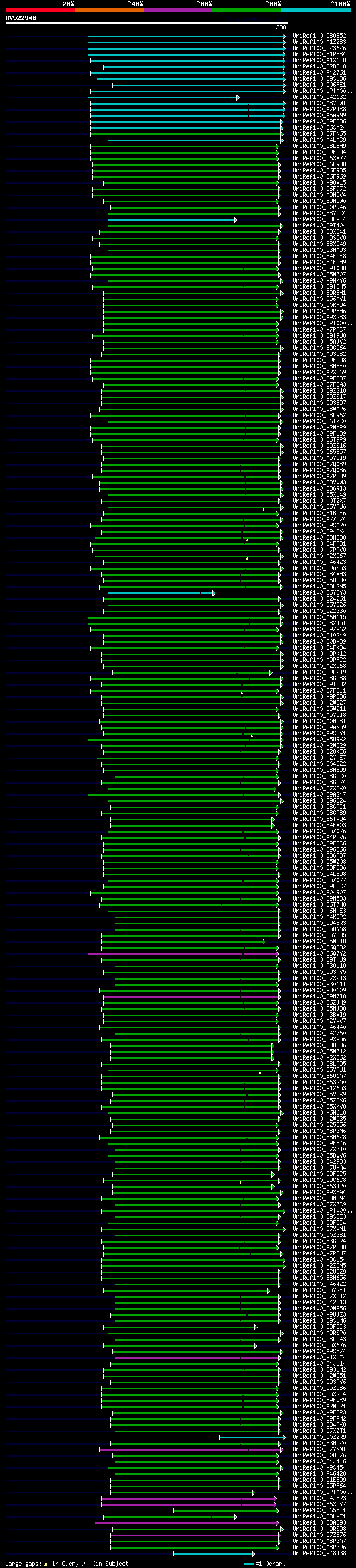
Task: Open hit UniRef100_B1PB84
Action: [319, 54]
